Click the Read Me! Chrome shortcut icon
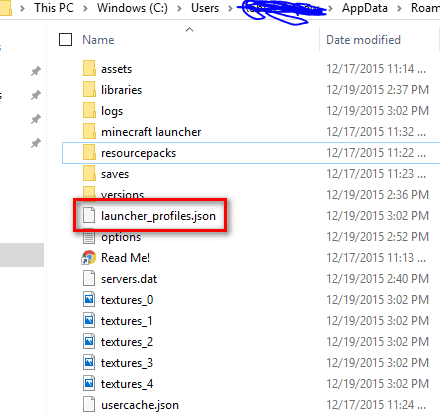The width and height of the screenshot is (440, 417). pos(89,258)
